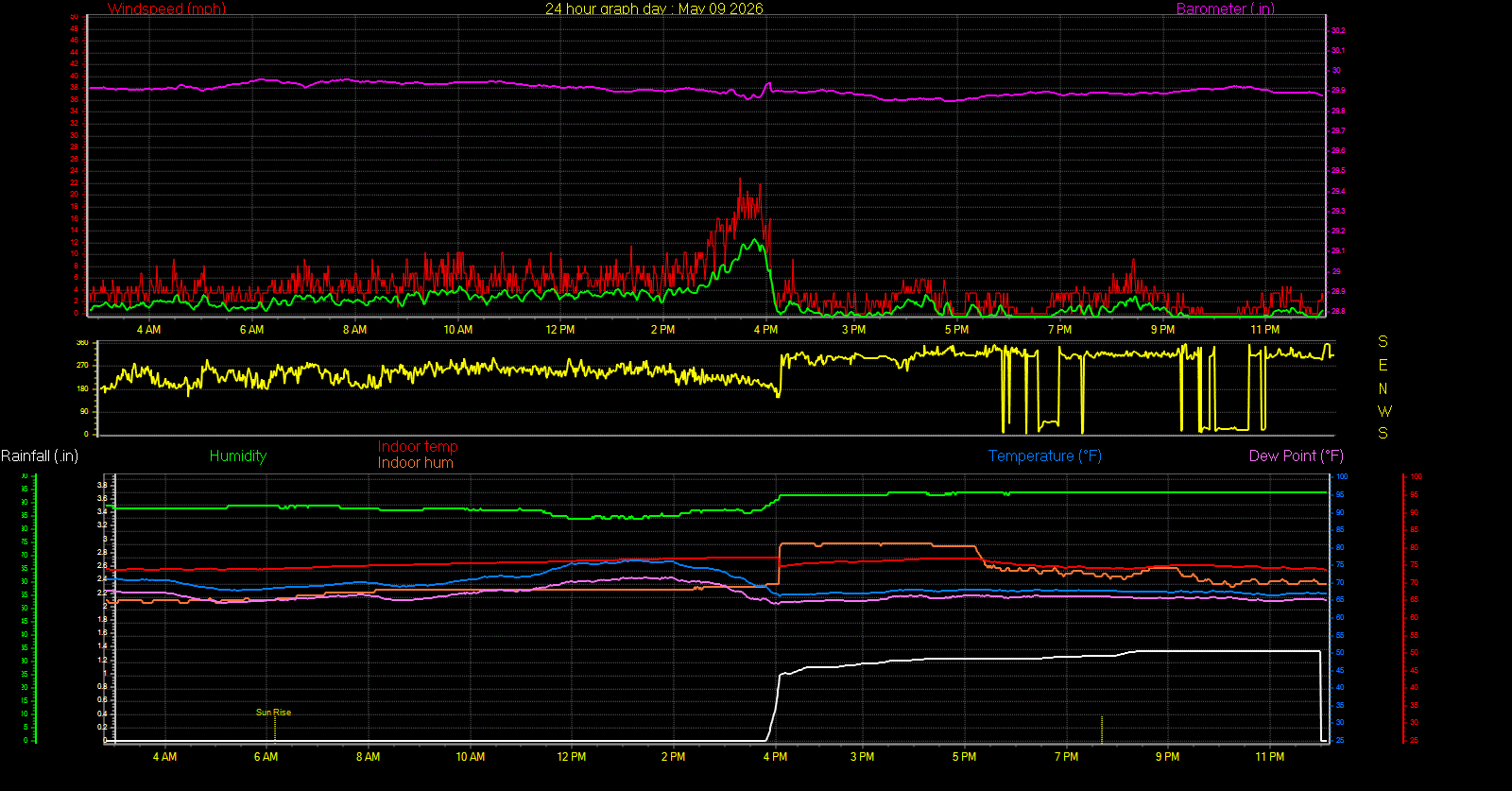Click the "270" wind direction axis value
1512x791 pixels.
(x=82, y=365)
